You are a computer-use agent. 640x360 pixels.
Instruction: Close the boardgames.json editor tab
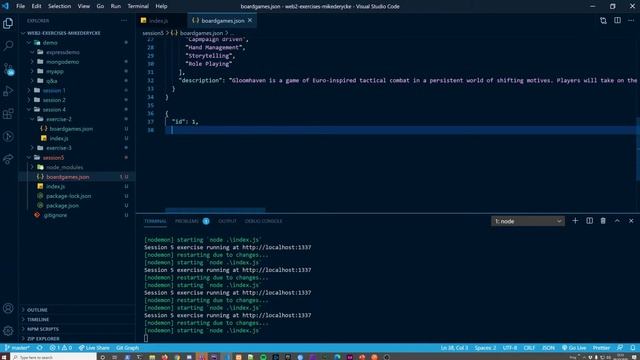pos(250,20)
